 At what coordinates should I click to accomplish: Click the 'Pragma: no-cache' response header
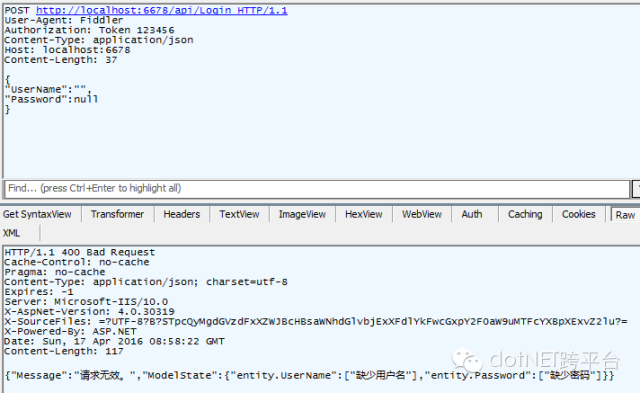tap(55, 272)
